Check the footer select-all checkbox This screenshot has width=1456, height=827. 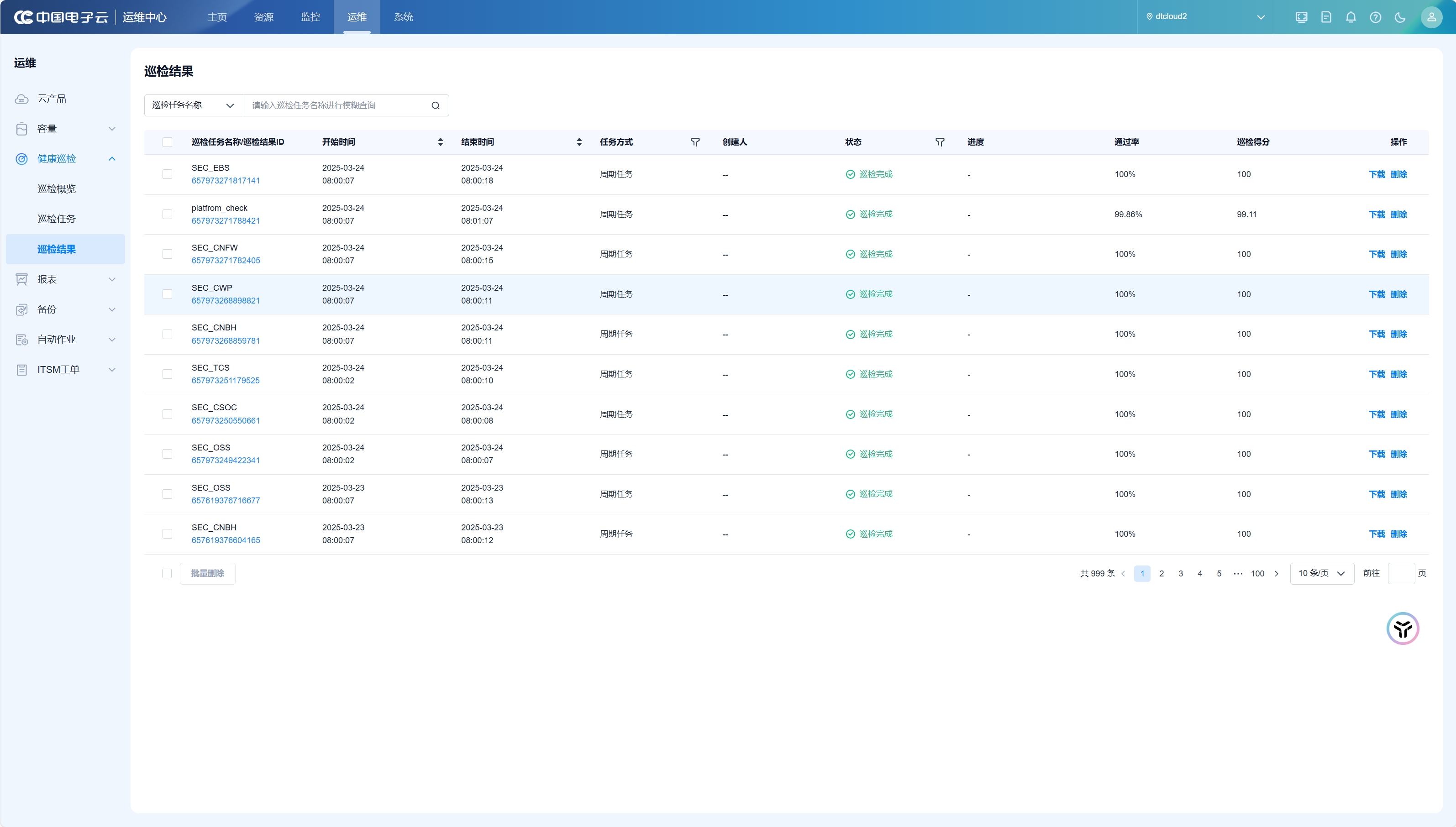pos(167,574)
